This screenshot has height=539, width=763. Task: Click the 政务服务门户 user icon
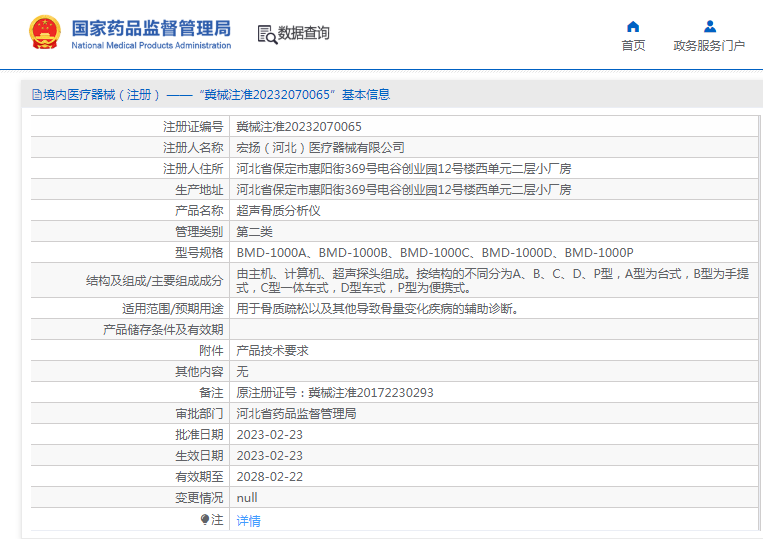tap(710, 26)
